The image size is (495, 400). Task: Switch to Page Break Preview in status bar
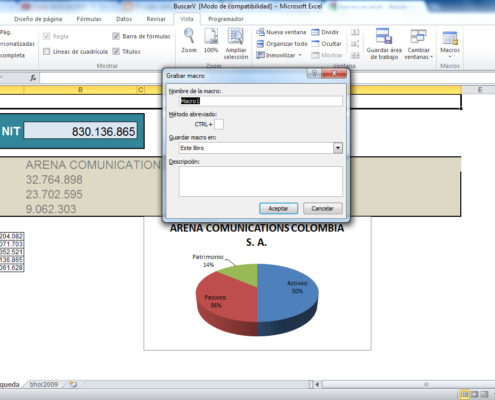click(x=484, y=394)
